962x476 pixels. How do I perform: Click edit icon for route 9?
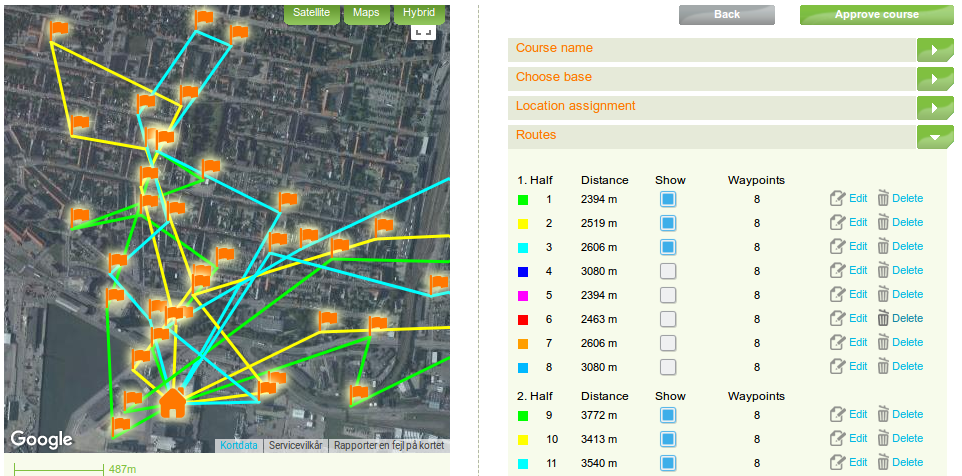tap(837, 415)
